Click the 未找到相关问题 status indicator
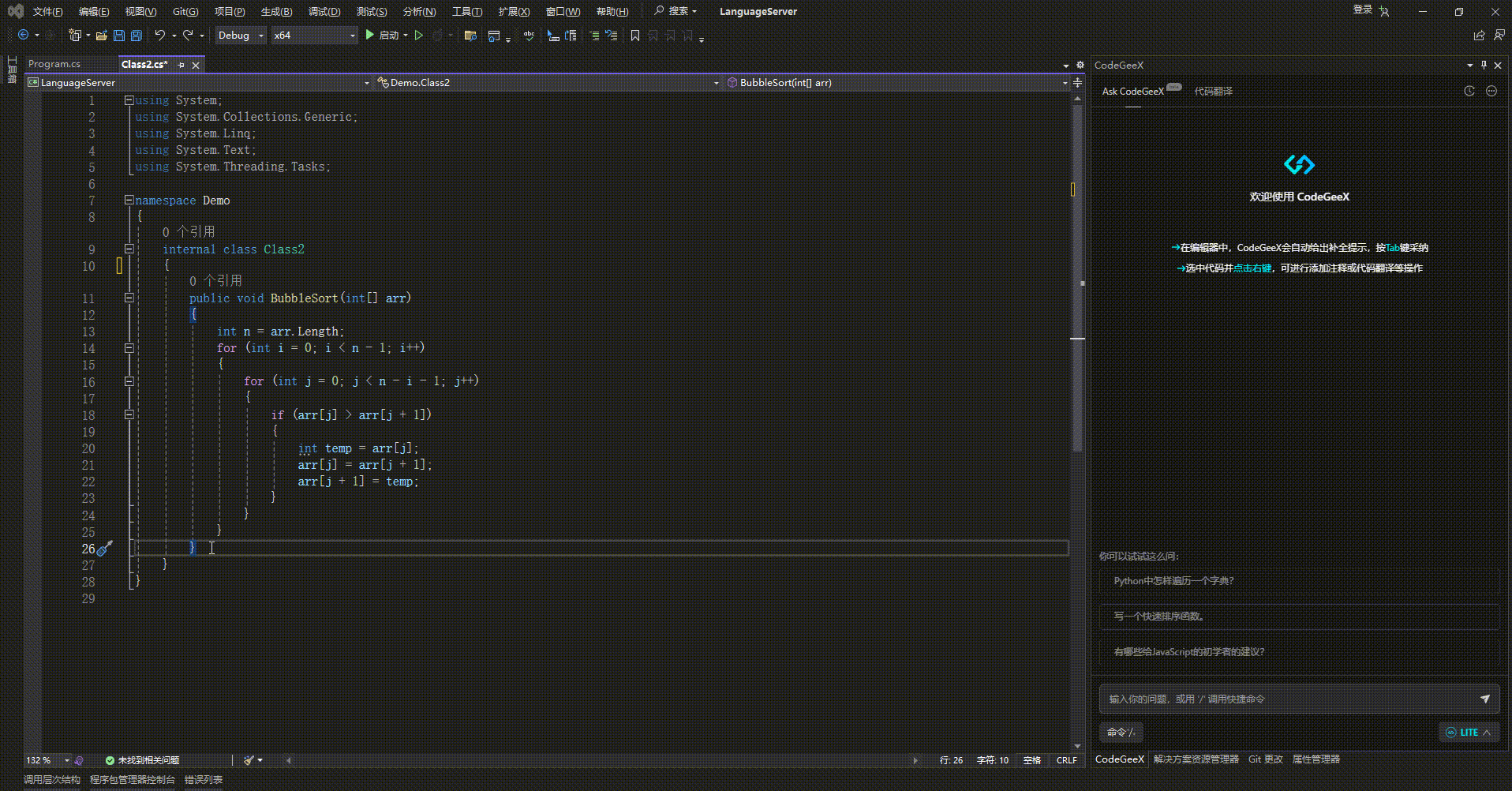The height and width of the screenshot is (791, 1512). pyautogui.click(x=142, y=760)
